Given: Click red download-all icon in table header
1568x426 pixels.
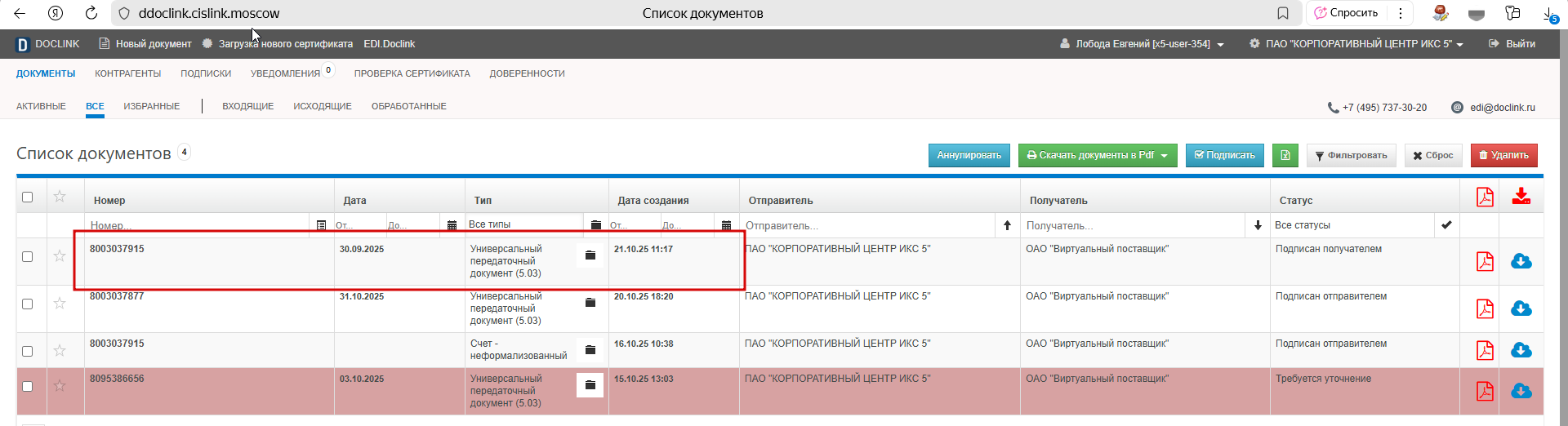Looking at the screenshot, I should pos(1521,196).
